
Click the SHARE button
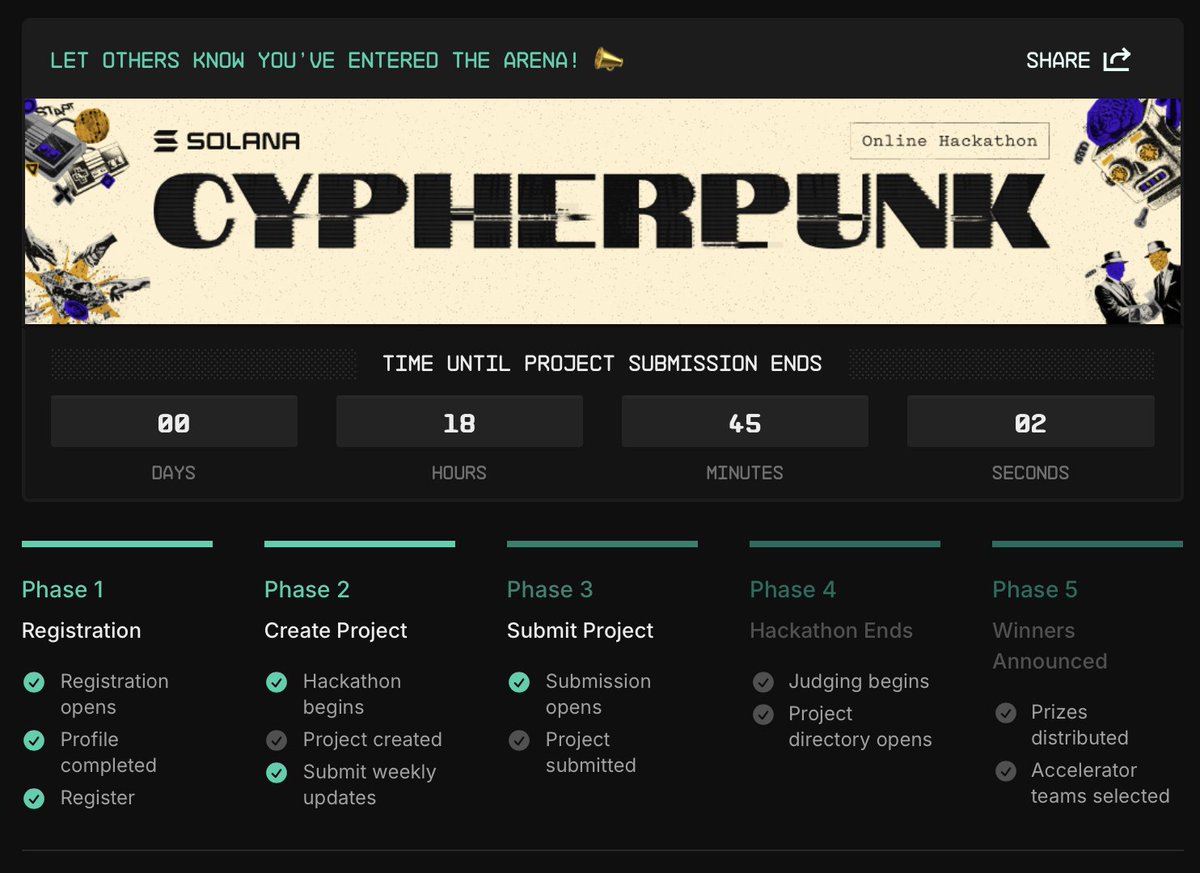click(1078, 60)
